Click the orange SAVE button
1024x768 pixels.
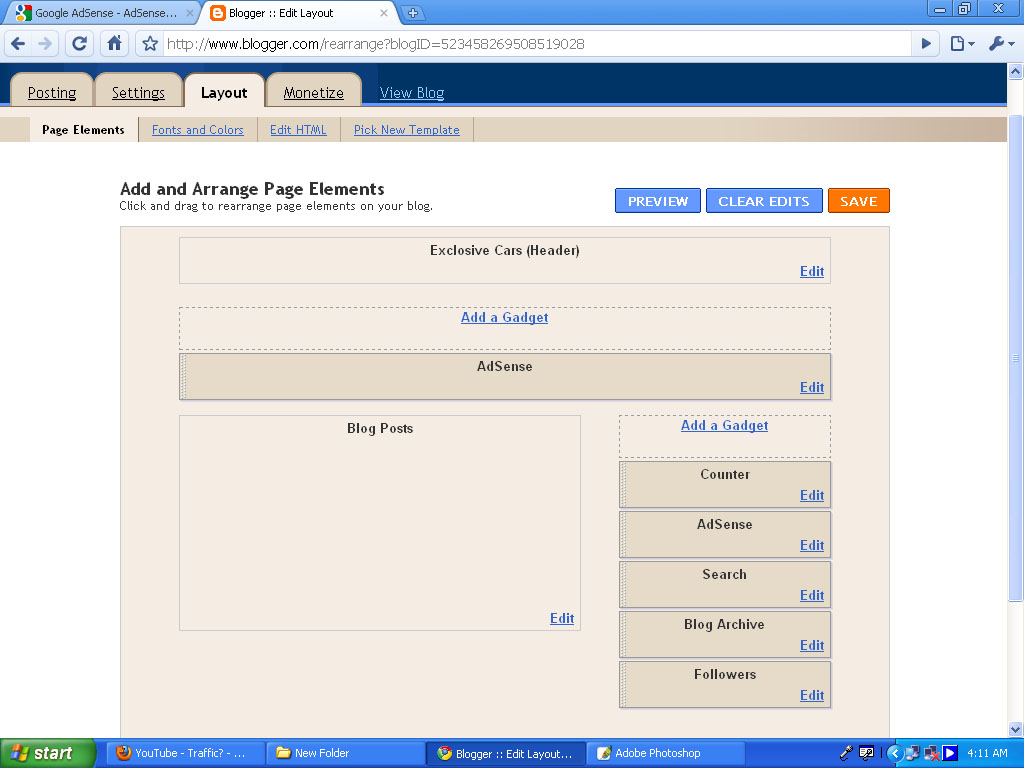[859, 200]
